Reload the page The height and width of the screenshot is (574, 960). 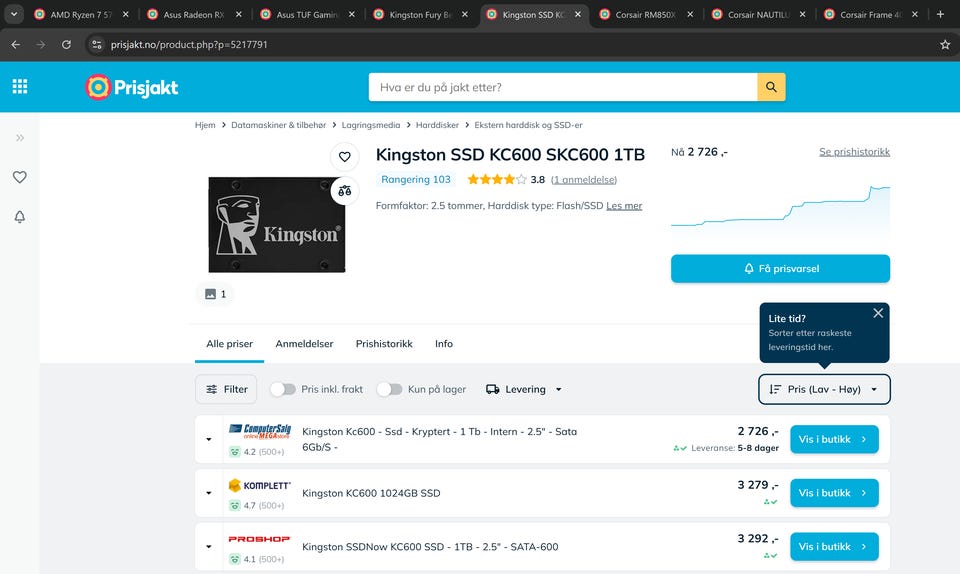coord(66,45)
